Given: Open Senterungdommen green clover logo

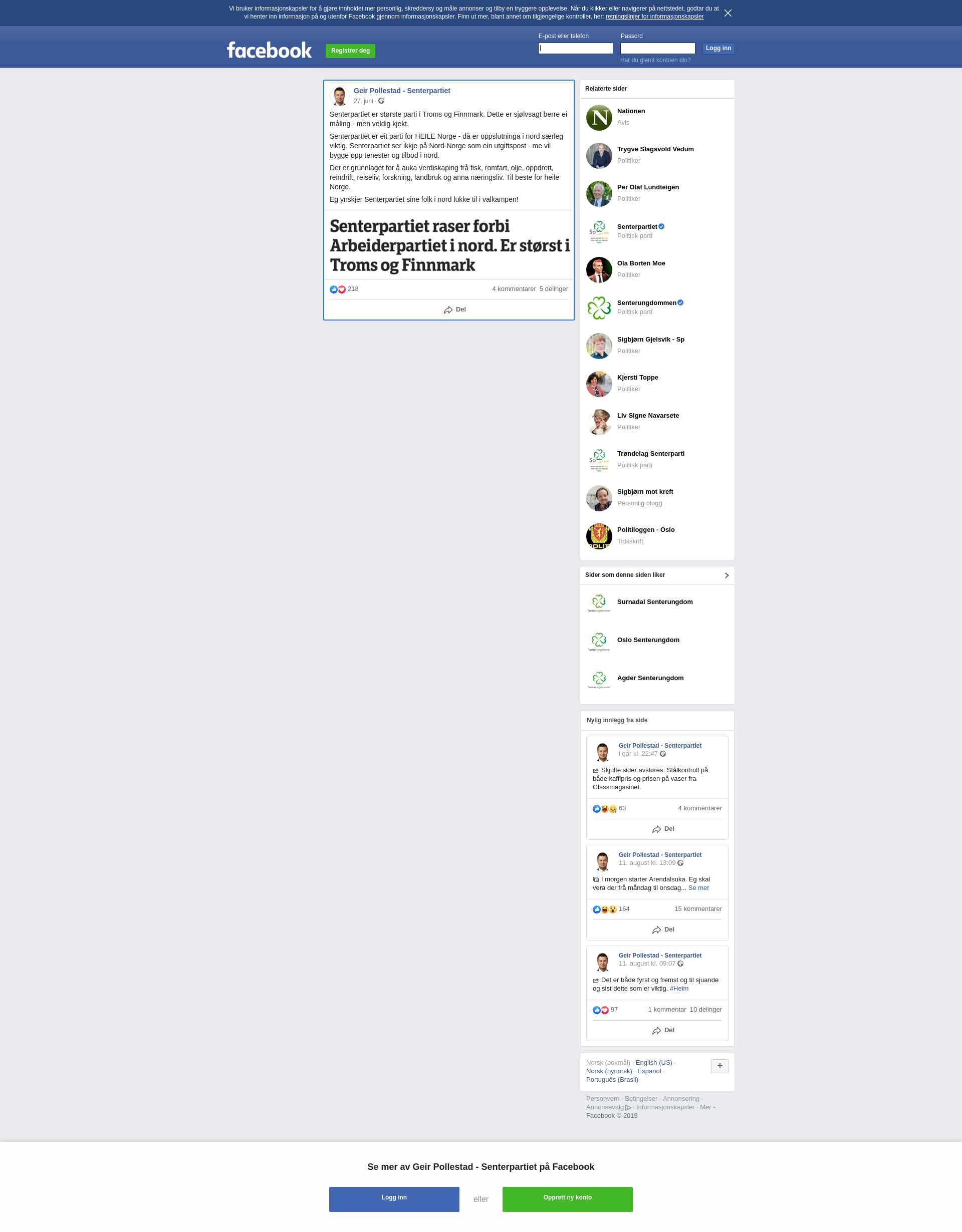Looking at the screenshot, I should (x=599, y=308).
